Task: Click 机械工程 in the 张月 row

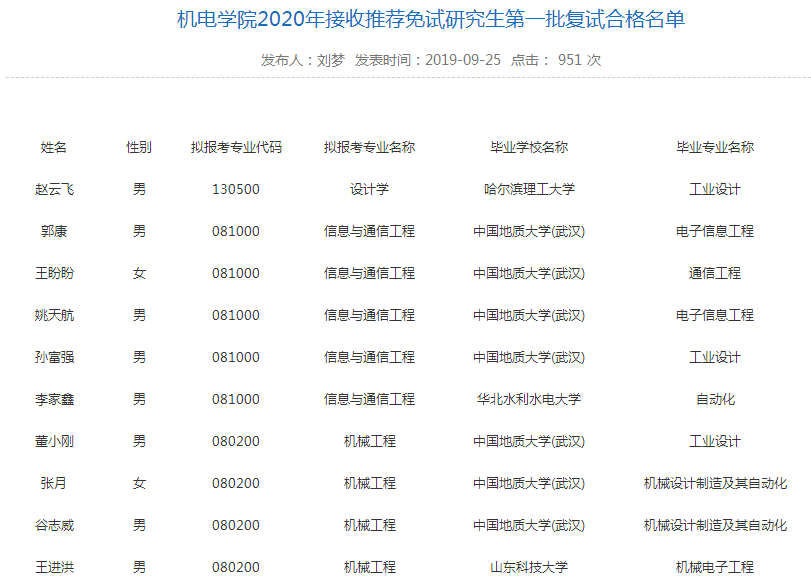Action: [x=369, y=483]
